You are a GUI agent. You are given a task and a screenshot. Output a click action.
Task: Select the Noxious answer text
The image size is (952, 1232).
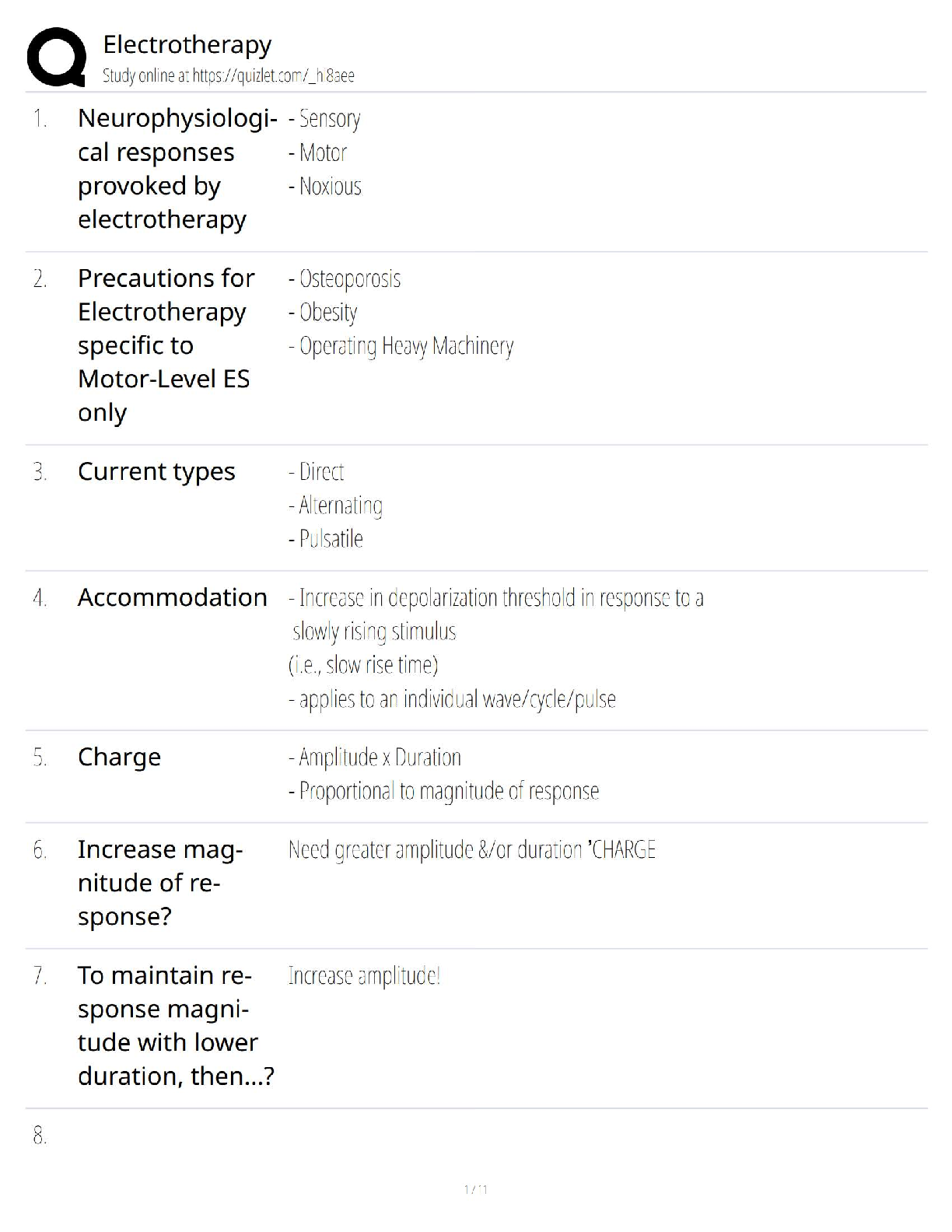coord(325,187)
